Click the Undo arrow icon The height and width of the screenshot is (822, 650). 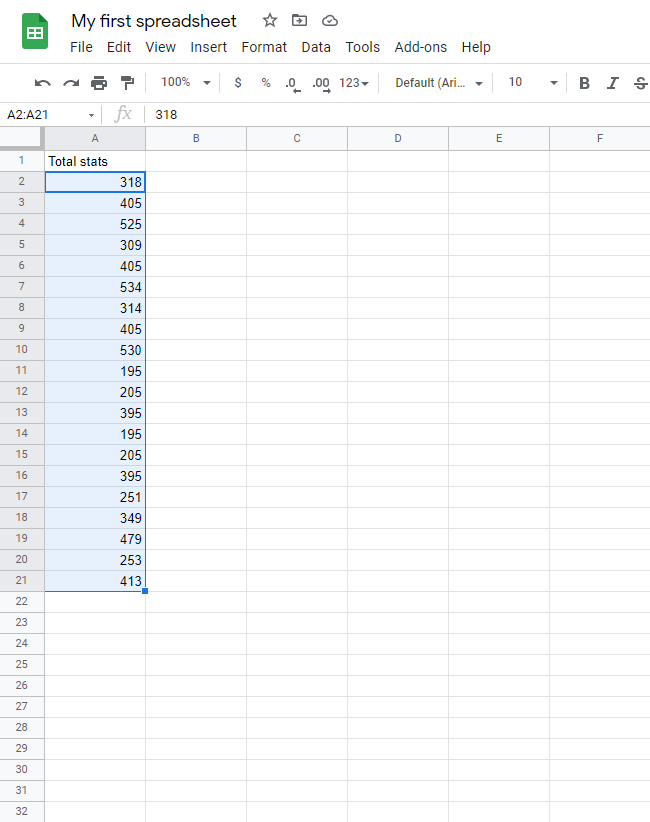[42, 83]
